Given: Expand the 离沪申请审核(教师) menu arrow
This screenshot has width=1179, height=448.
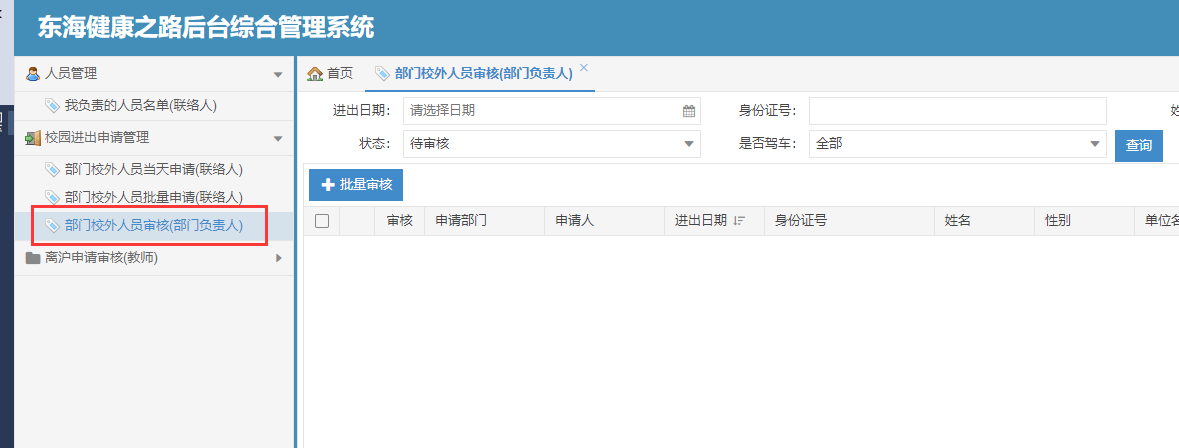Looking at the screenshot, I should pyautogui.click(x=278, y=258).
